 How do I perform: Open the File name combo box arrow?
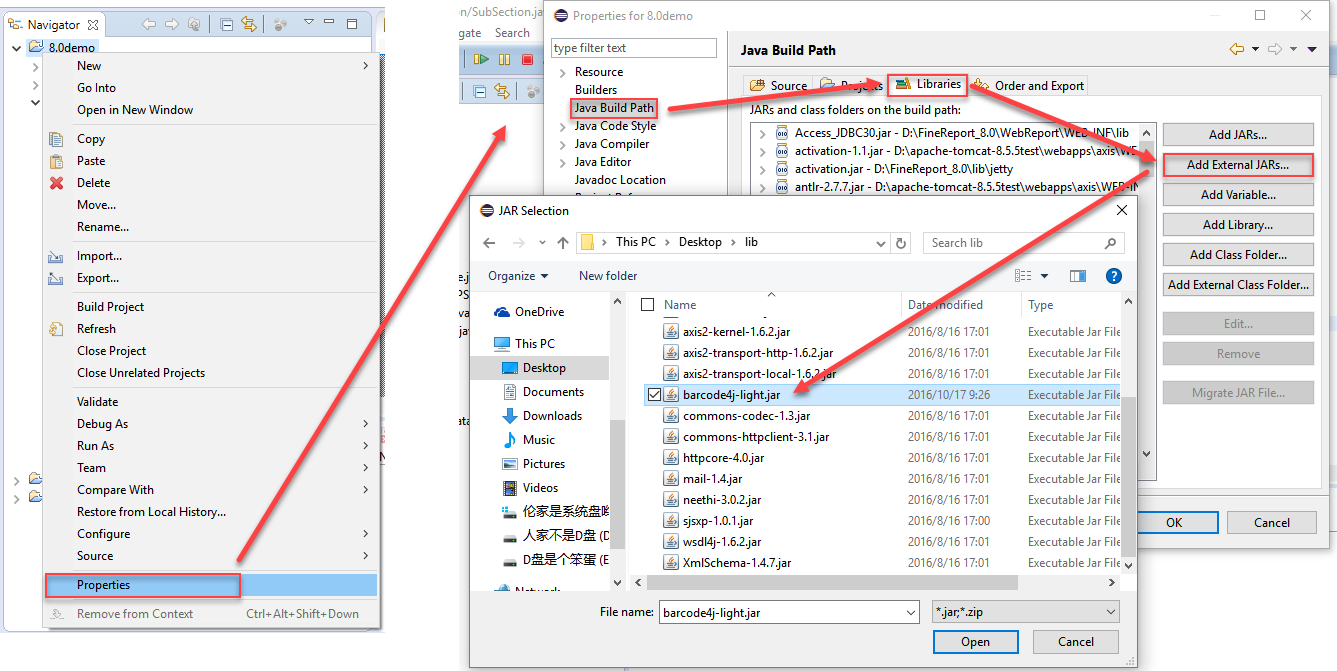point(910,612)
